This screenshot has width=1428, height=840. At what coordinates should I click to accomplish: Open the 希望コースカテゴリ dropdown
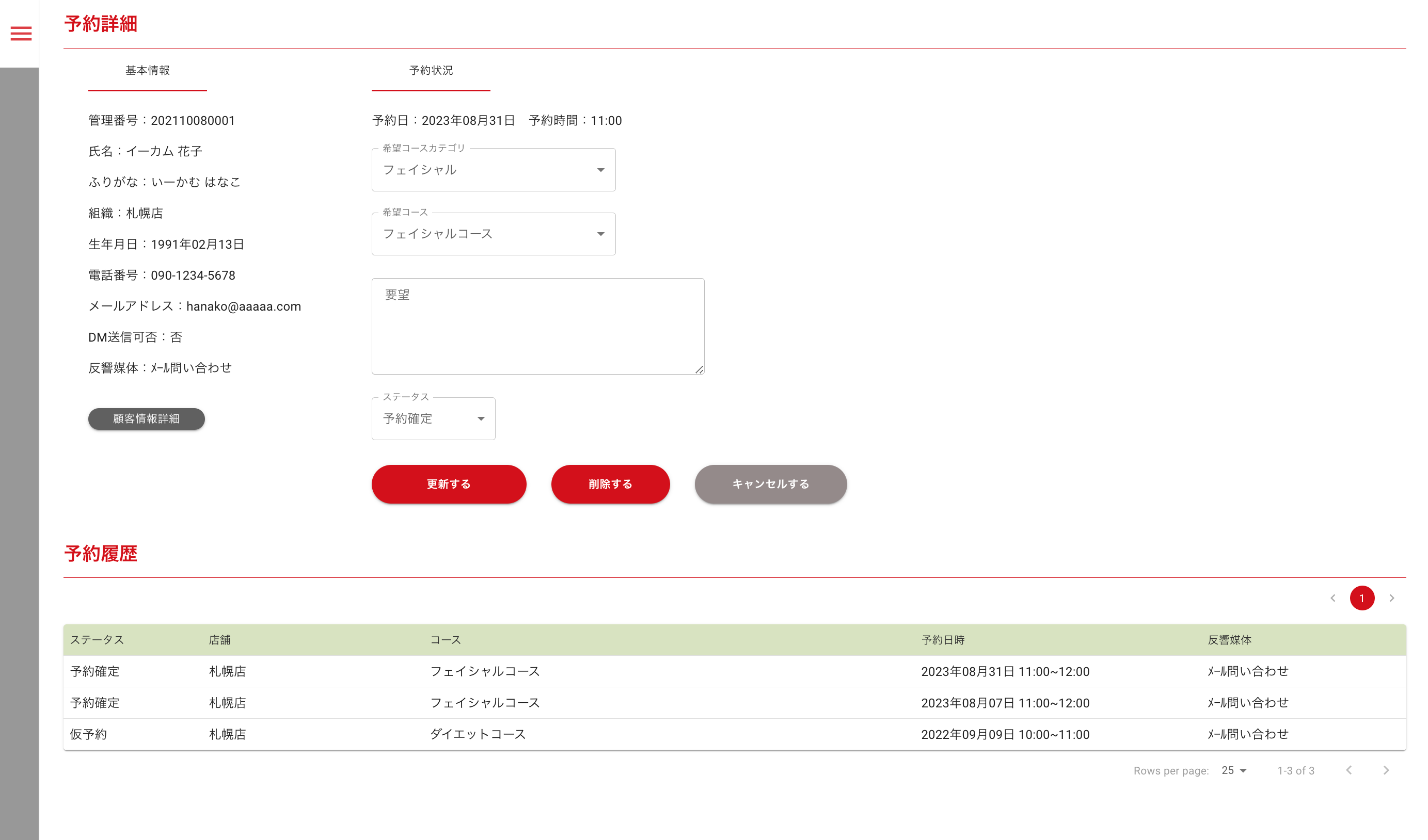click(x=493, y=170)
